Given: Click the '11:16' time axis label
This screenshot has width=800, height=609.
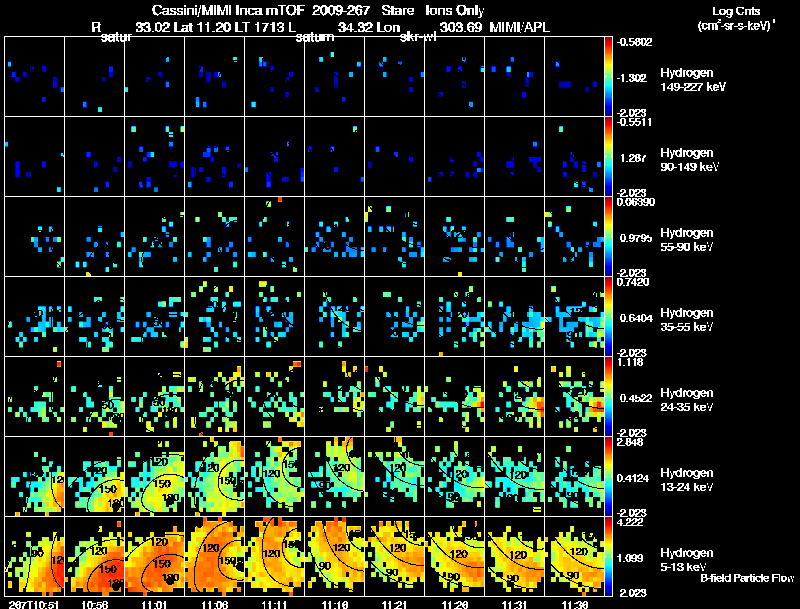Looking at the screenshot, I should pyautogui.click(x=335, y=605).
